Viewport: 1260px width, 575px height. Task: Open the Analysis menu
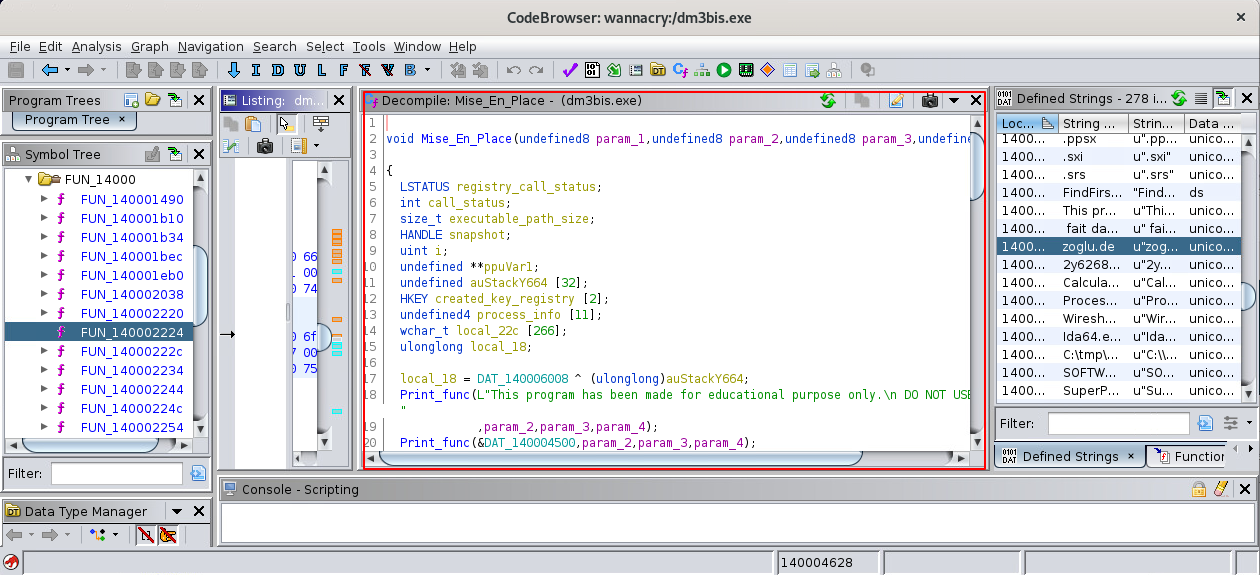(96, 46)
